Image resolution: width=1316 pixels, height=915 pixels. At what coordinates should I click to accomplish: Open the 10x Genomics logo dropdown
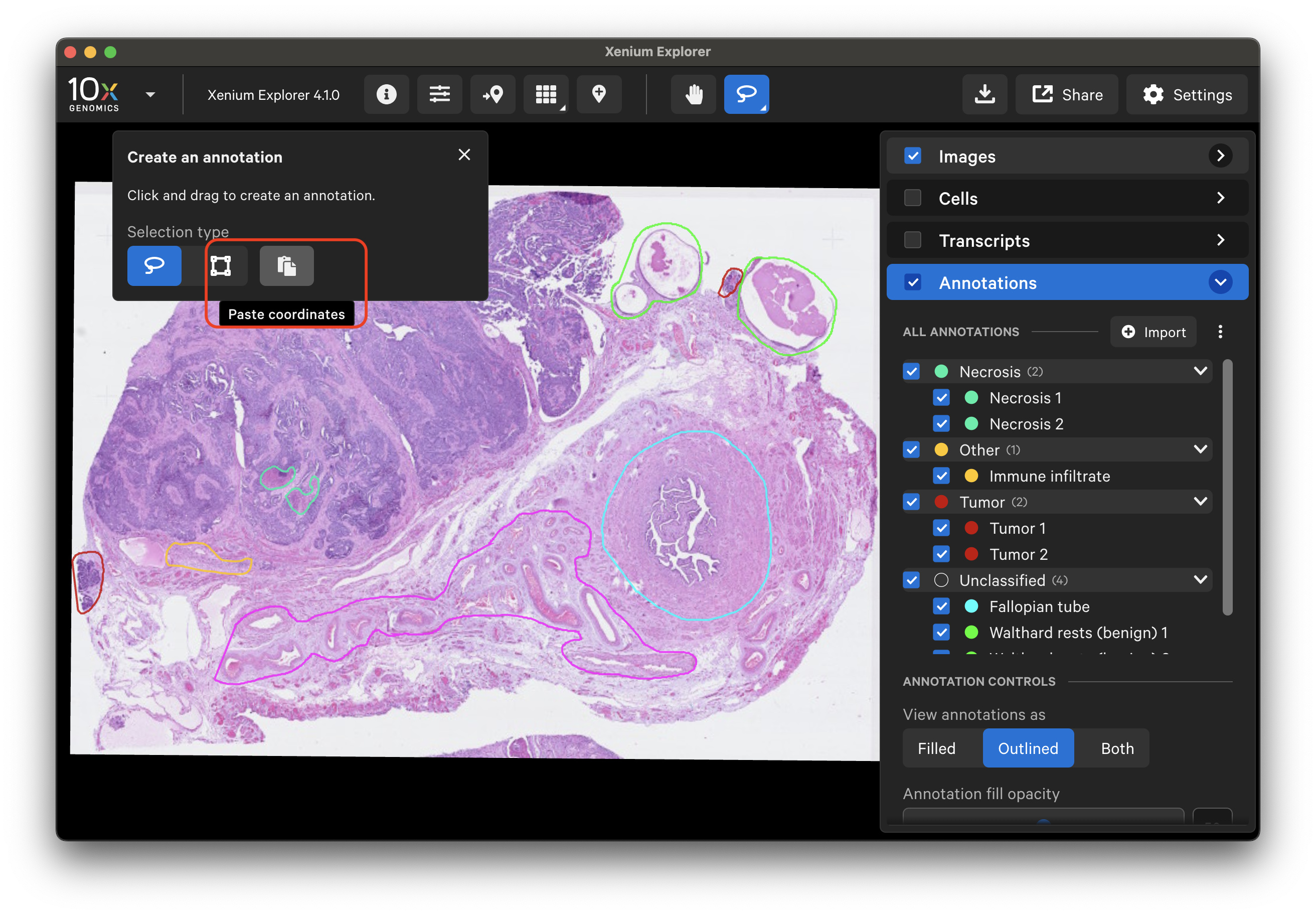(x=150, y=95)
